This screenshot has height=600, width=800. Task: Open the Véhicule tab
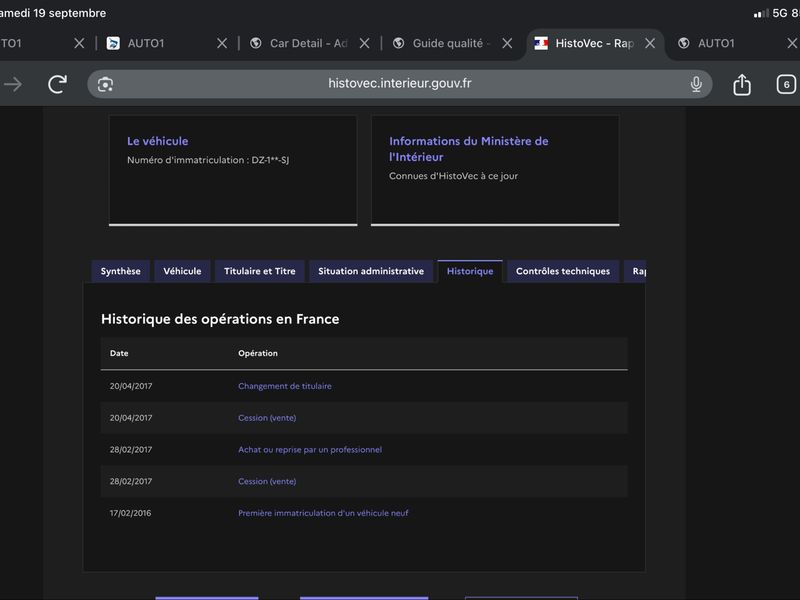pyautogui.click(x=182, y=271)
